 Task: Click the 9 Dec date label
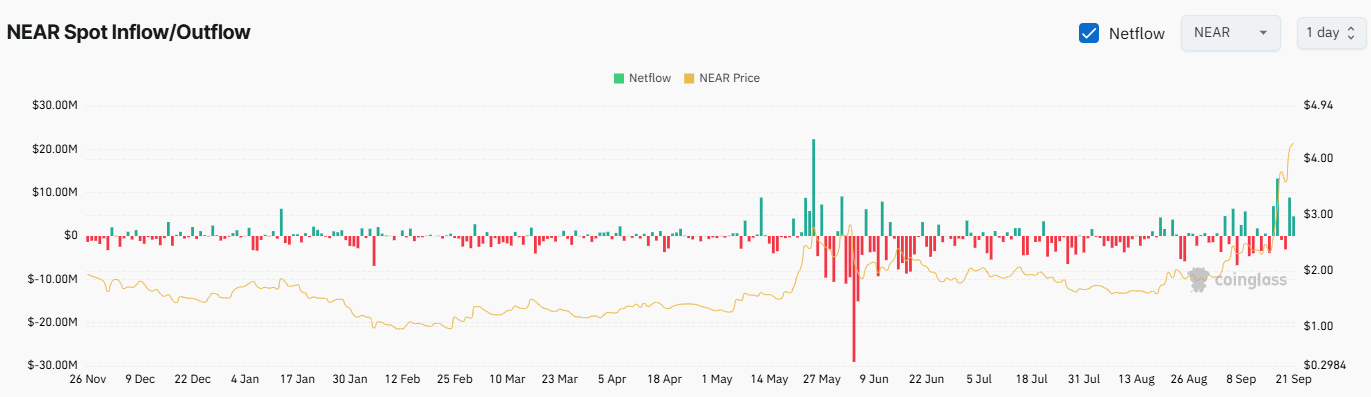[139, 380]
